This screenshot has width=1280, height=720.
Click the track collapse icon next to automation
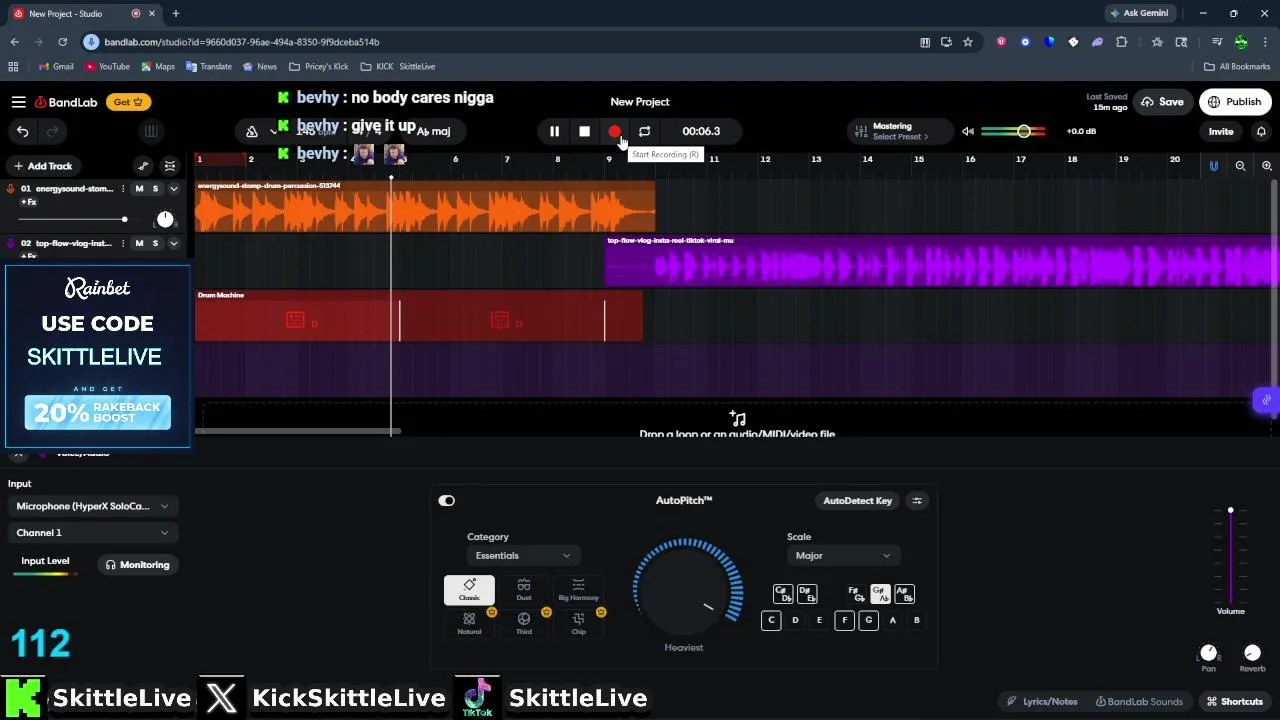pos(170,166)
